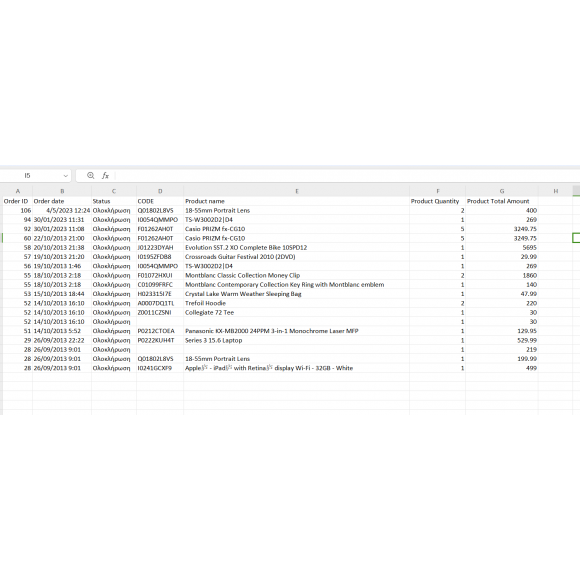Image resolution: width=580 pixels, height=580 pixels.
Task: Select the date cell 4/5/2023 12:24
Action: click(x=62, y=210)
